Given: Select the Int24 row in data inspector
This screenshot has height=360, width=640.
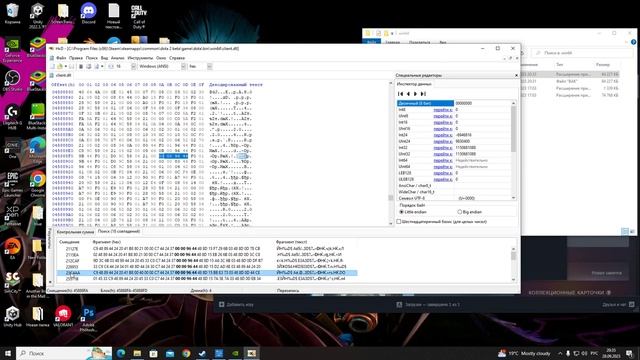Looking at the screenshot, I should (454, 135).
